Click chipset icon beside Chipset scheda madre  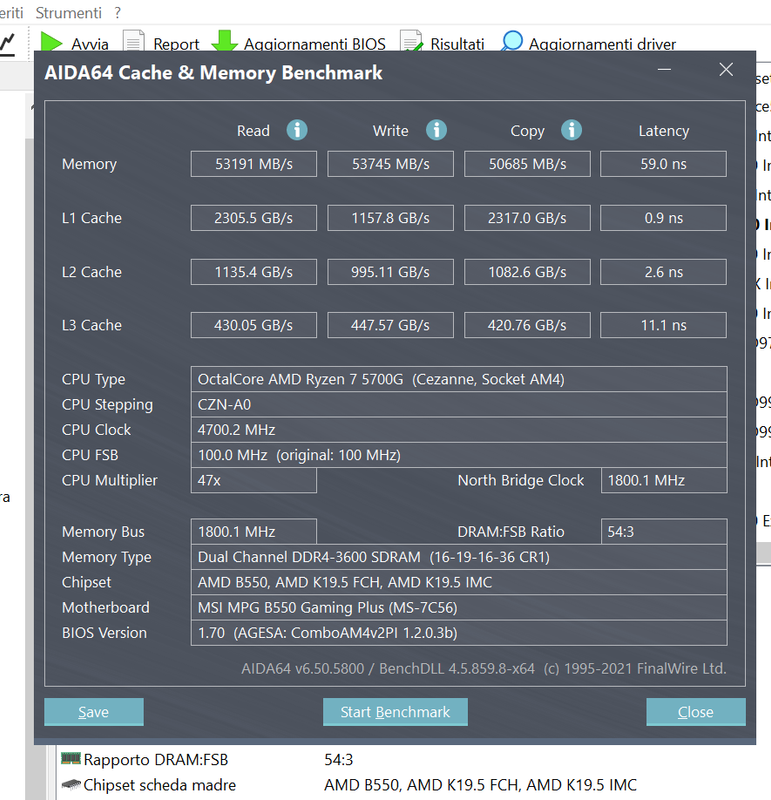pos(71,784)
